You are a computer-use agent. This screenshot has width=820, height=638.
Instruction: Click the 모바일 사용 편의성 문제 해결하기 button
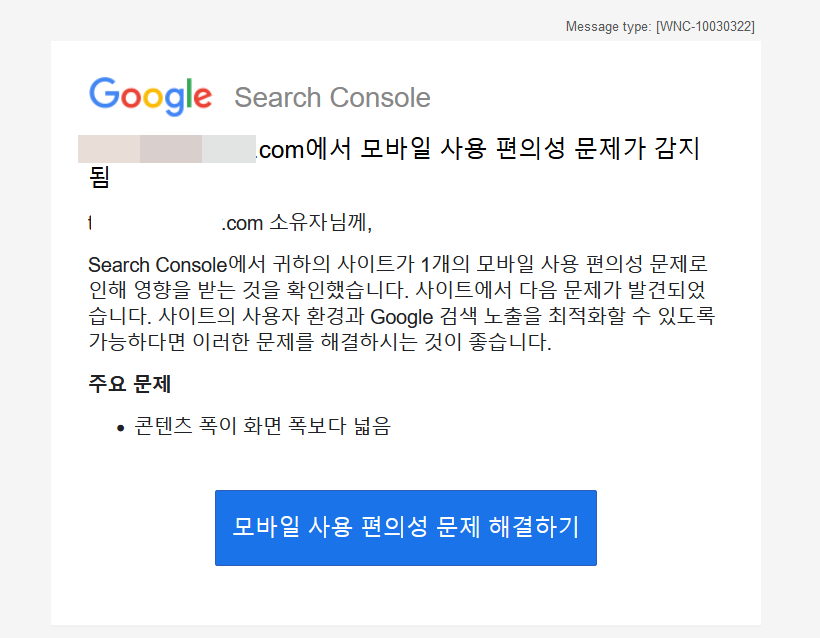pyautogui.click(x=406, y=527)
